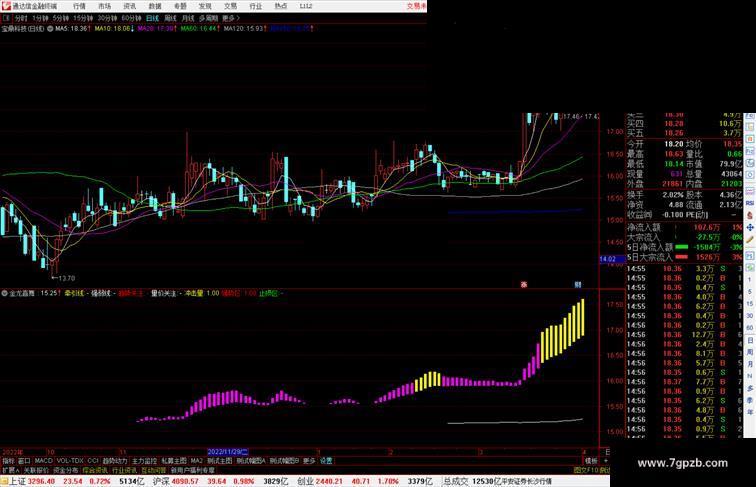Click the RSI icon in right sidebar
Screen dimensions: 756x487
point(750,203)
